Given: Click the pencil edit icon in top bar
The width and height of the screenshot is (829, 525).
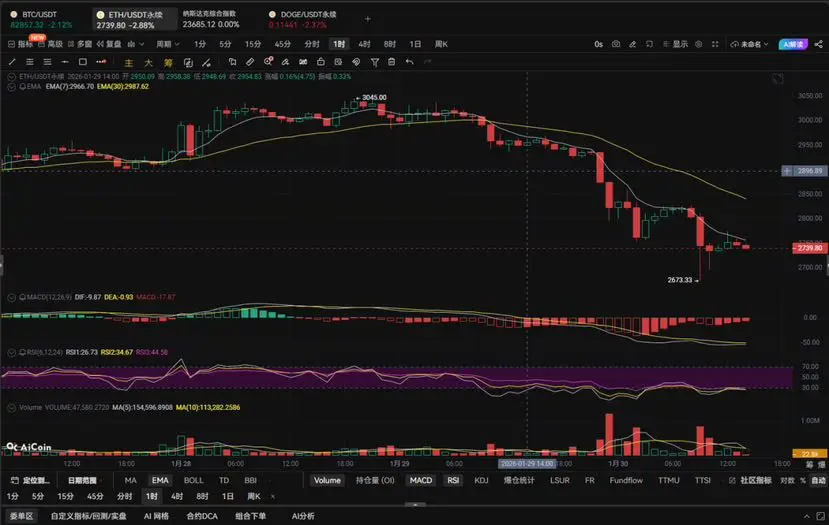Looking at the screenshot, I should click(632, 44).
